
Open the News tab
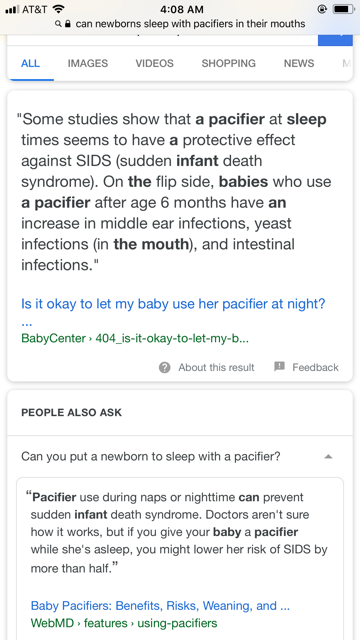tap(299, 63)
